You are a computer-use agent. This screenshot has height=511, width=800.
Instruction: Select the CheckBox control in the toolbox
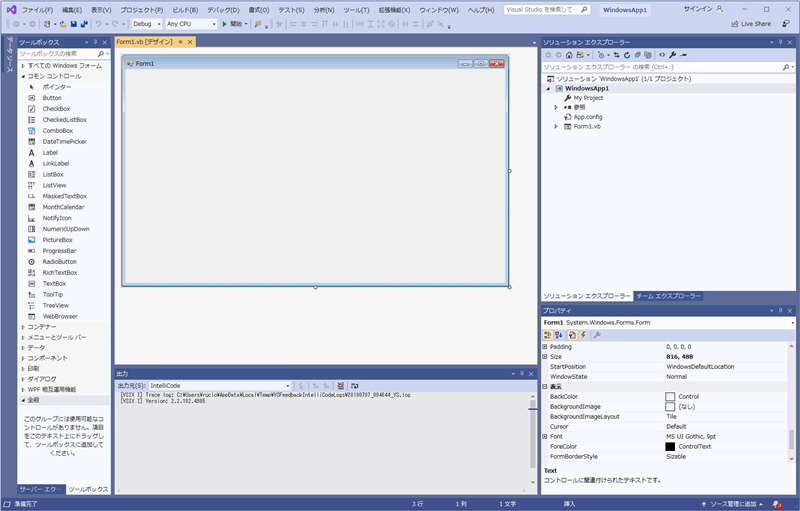56,109
